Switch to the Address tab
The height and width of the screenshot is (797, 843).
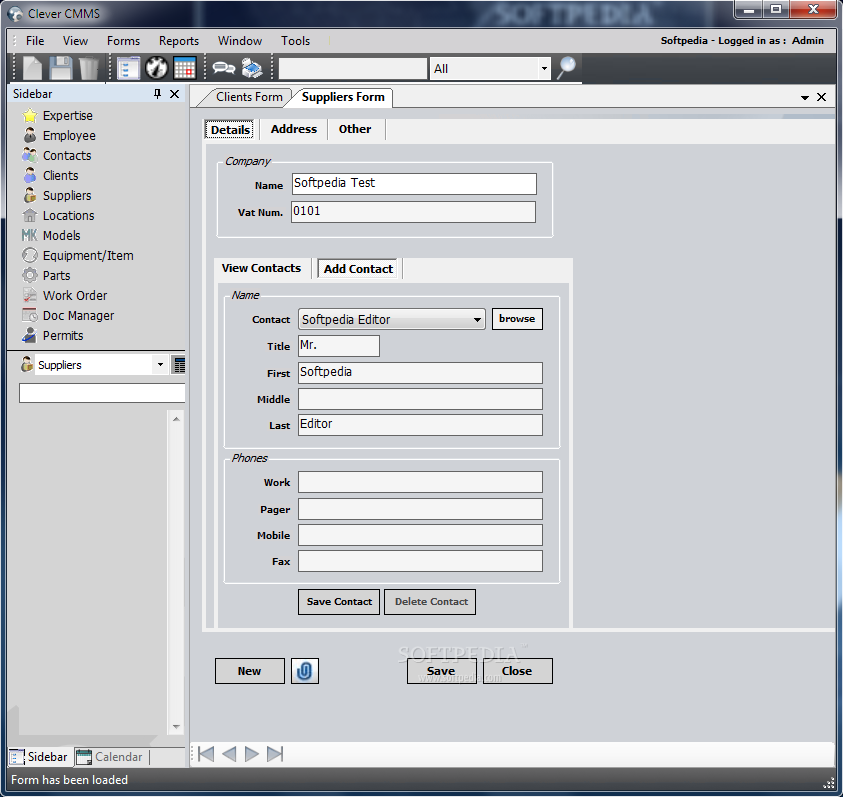point(294,129)
